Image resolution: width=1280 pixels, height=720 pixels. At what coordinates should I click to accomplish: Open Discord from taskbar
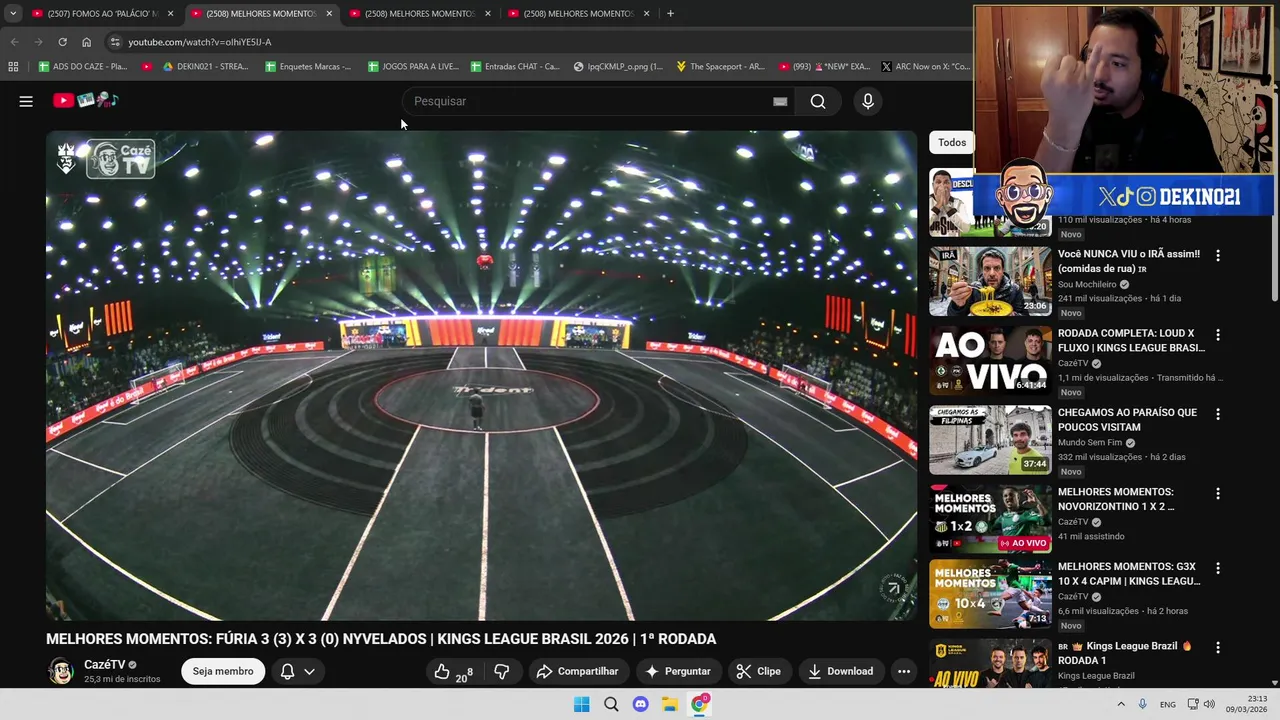coord(641,704)
